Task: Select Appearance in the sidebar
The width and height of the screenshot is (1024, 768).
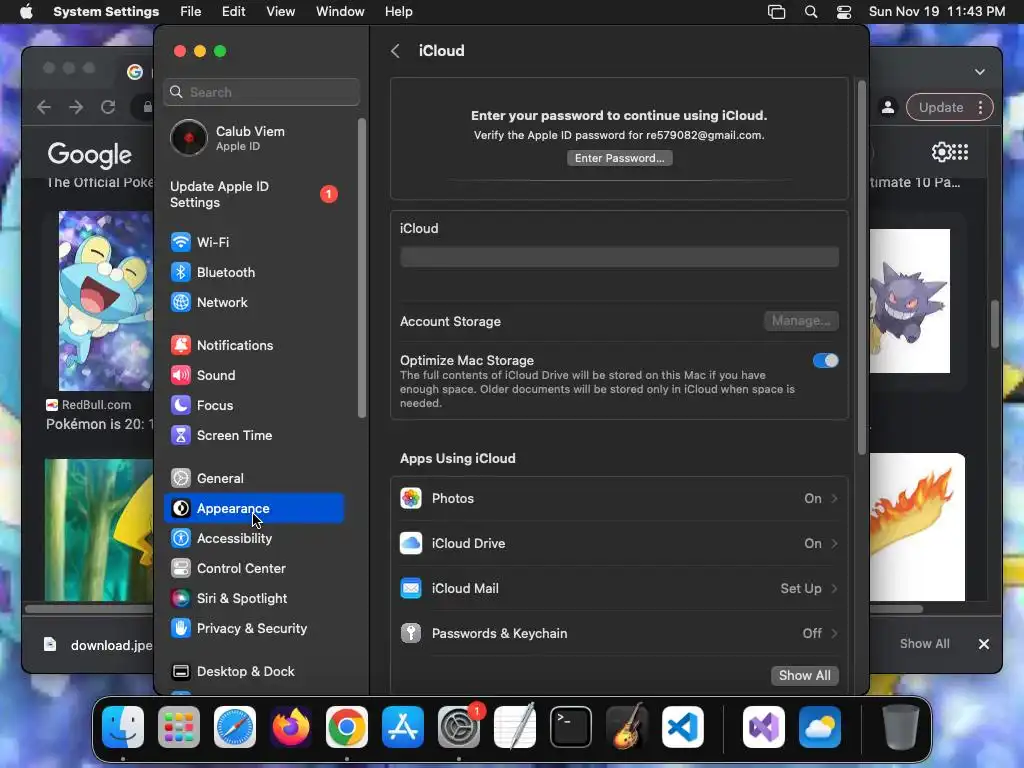Action: (x=253, y=509)
